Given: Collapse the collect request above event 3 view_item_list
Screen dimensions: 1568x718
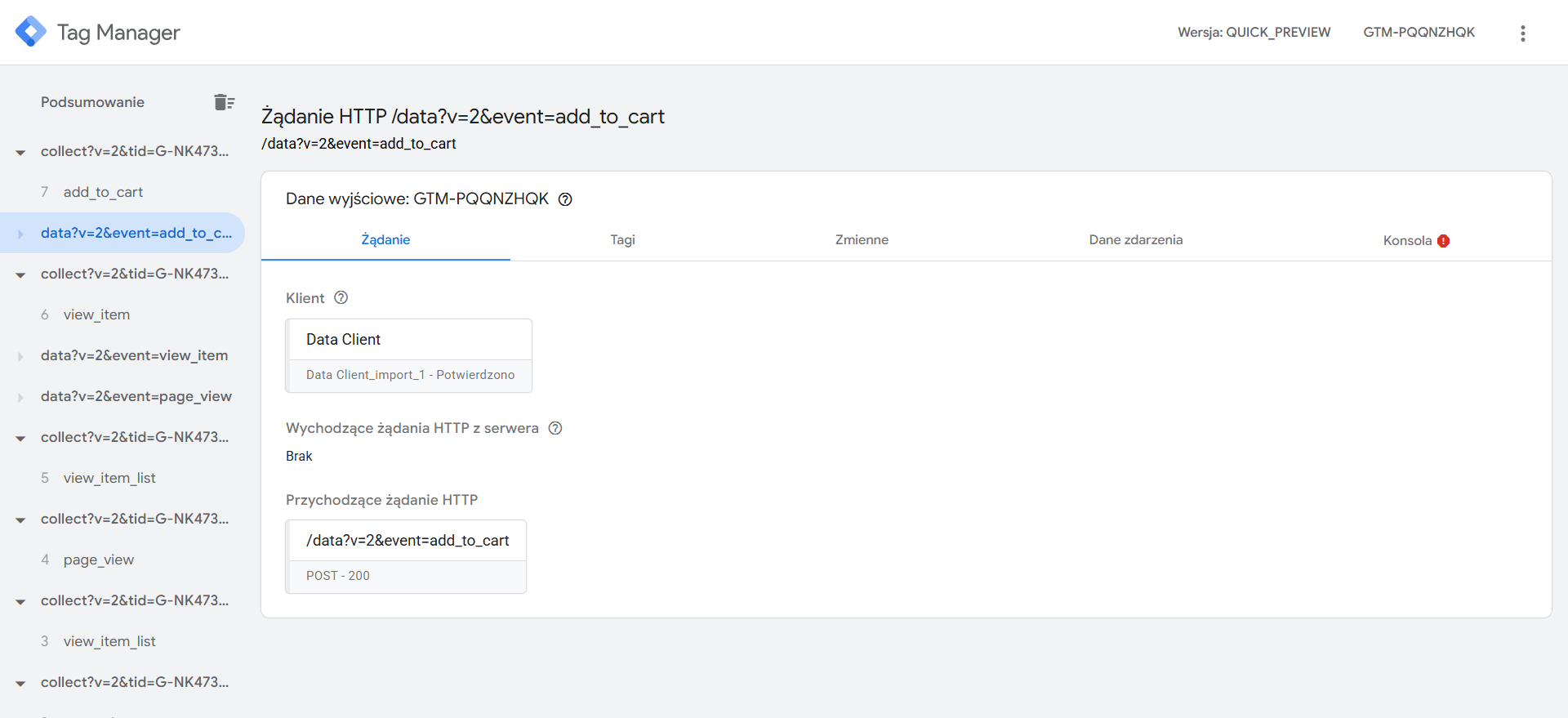Looking at the screenshot, I should click(x=20, y=601).
